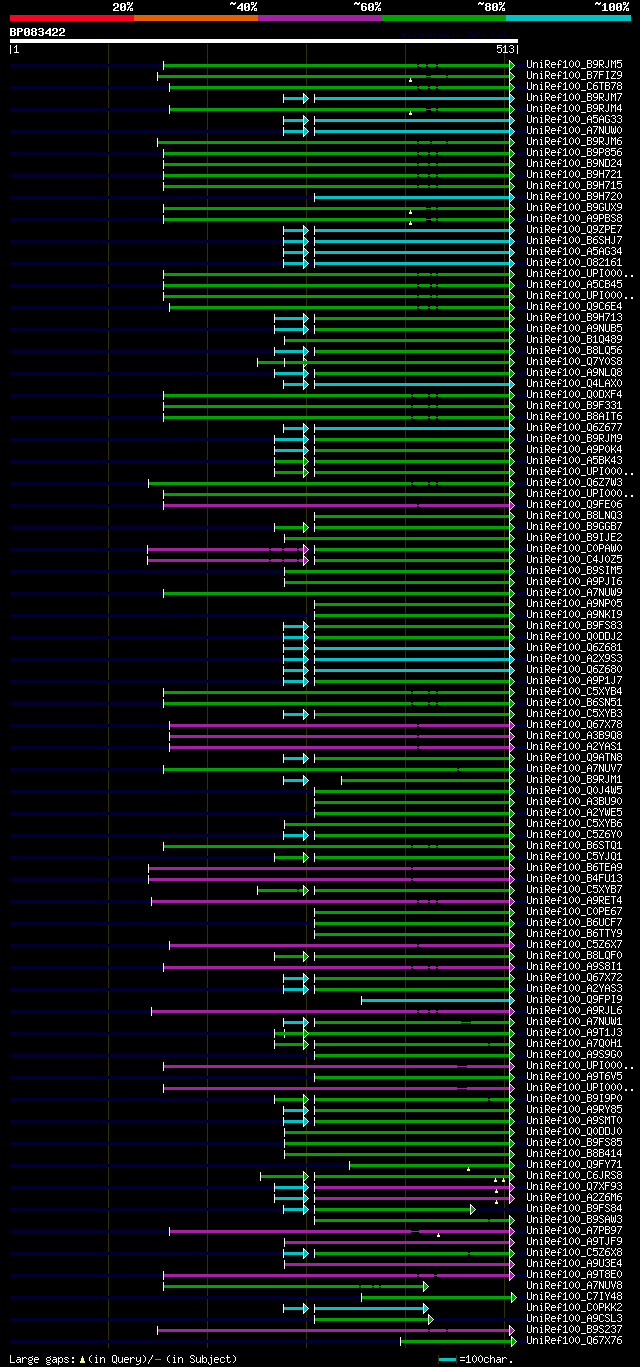Click the UniRef100_B9H720 label
640x1367 pixels.
[575, 196]
